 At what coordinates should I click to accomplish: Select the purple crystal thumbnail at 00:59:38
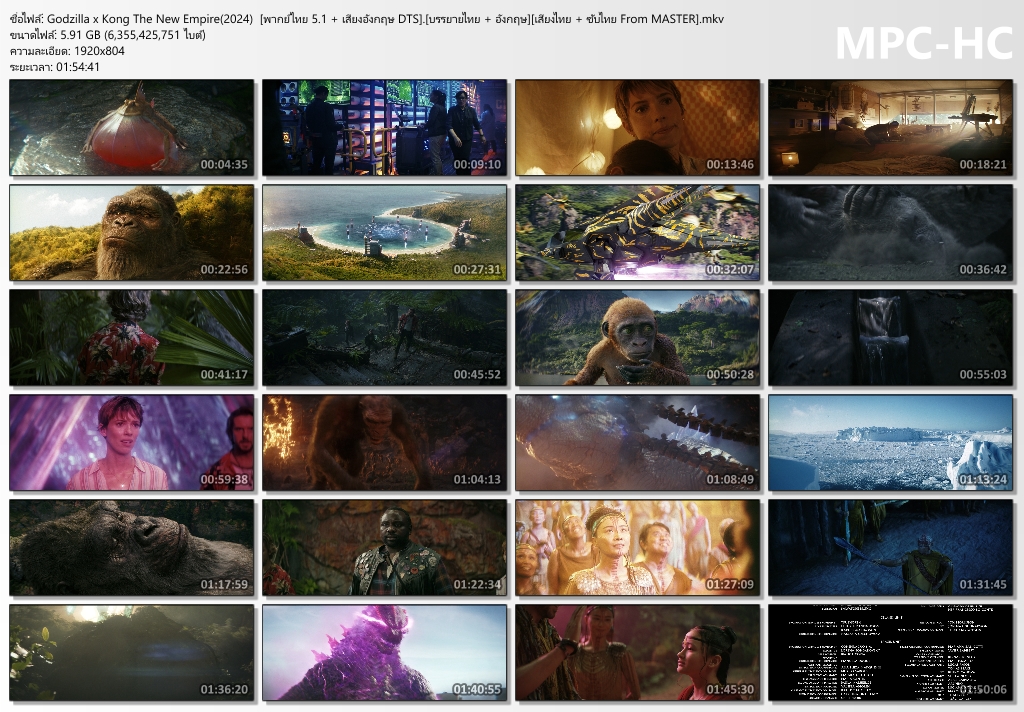pos(132,442)
